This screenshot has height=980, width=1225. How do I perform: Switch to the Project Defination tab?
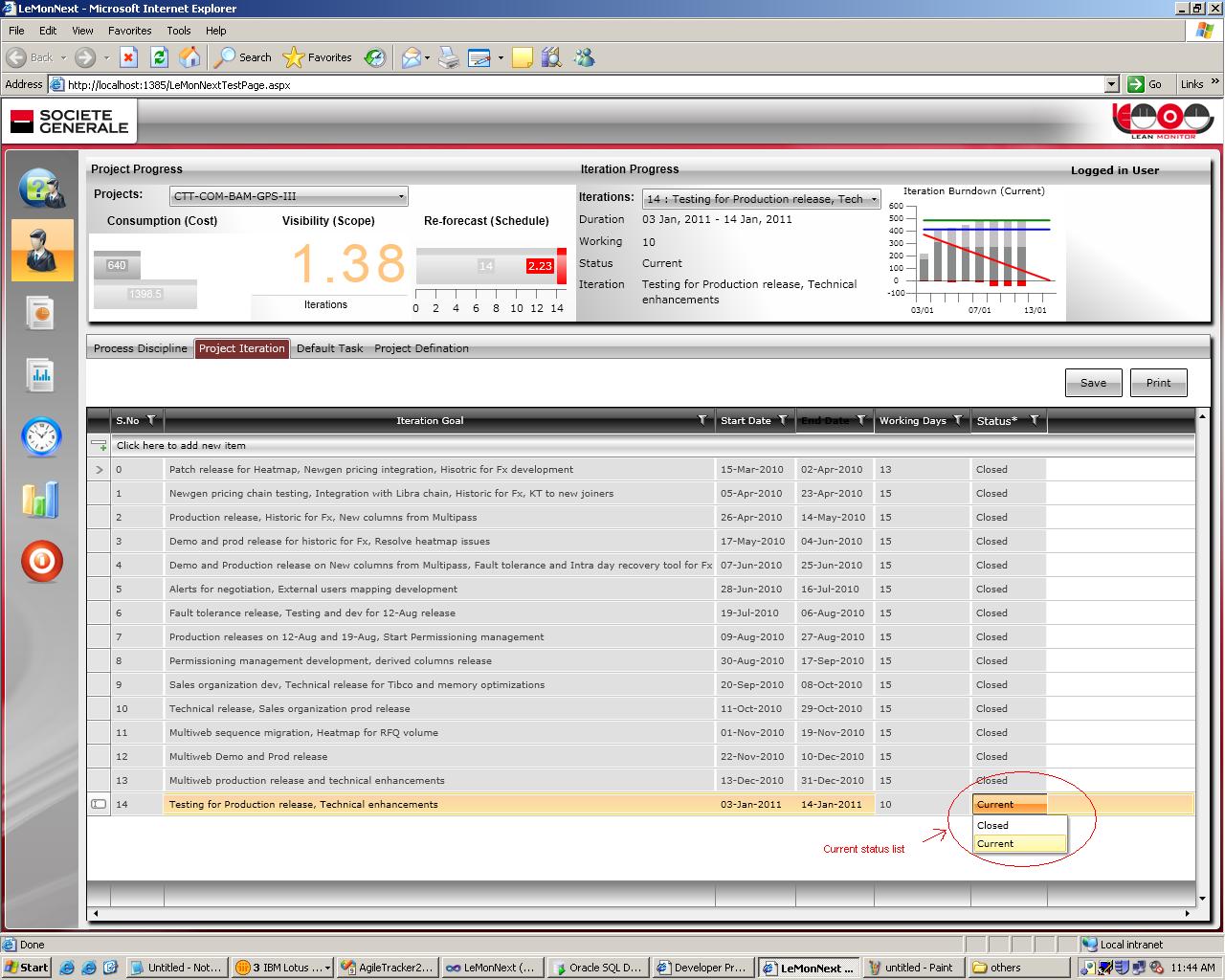click(x=421, y=348)
